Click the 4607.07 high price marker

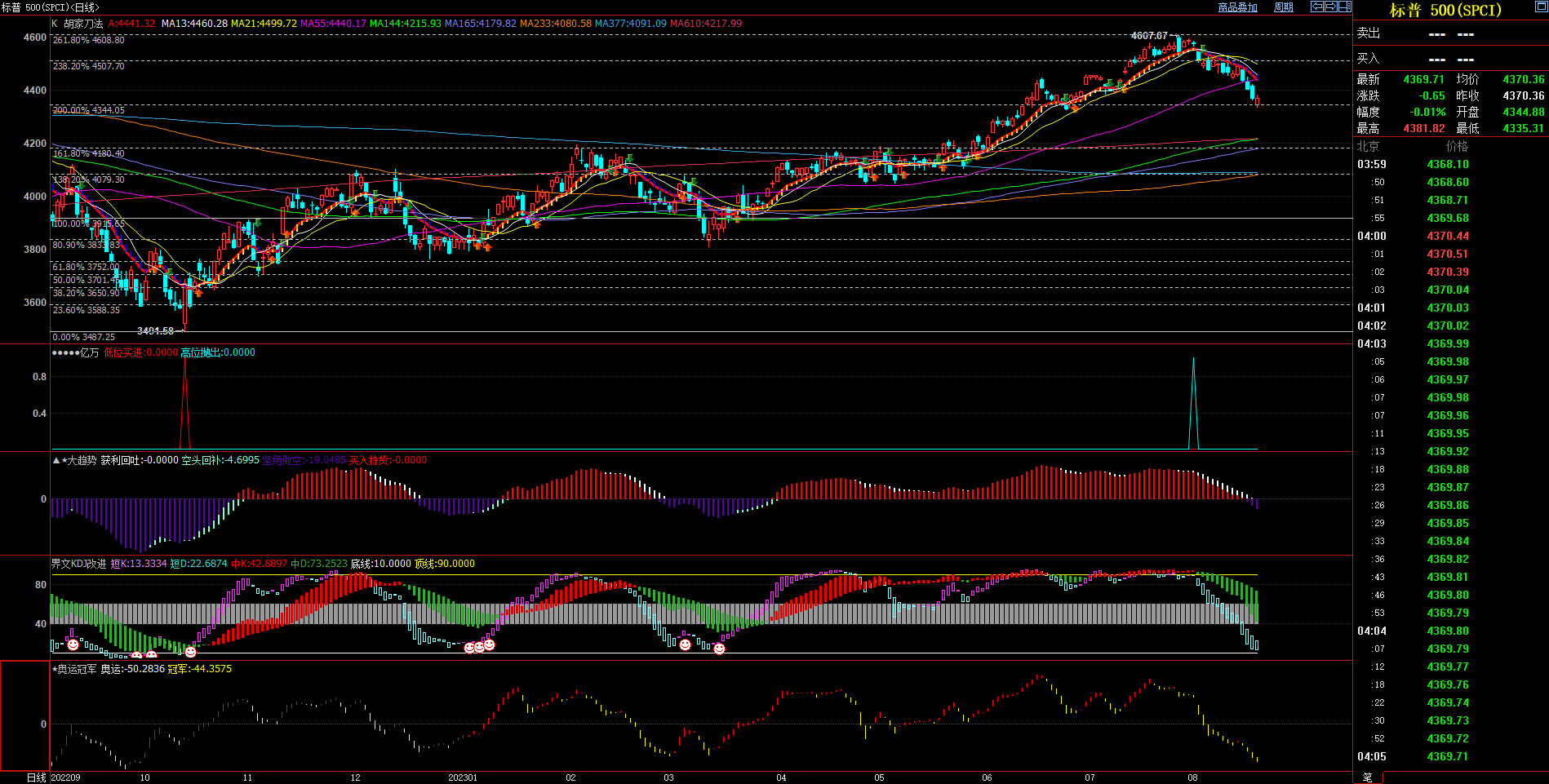pos(1148,36)
